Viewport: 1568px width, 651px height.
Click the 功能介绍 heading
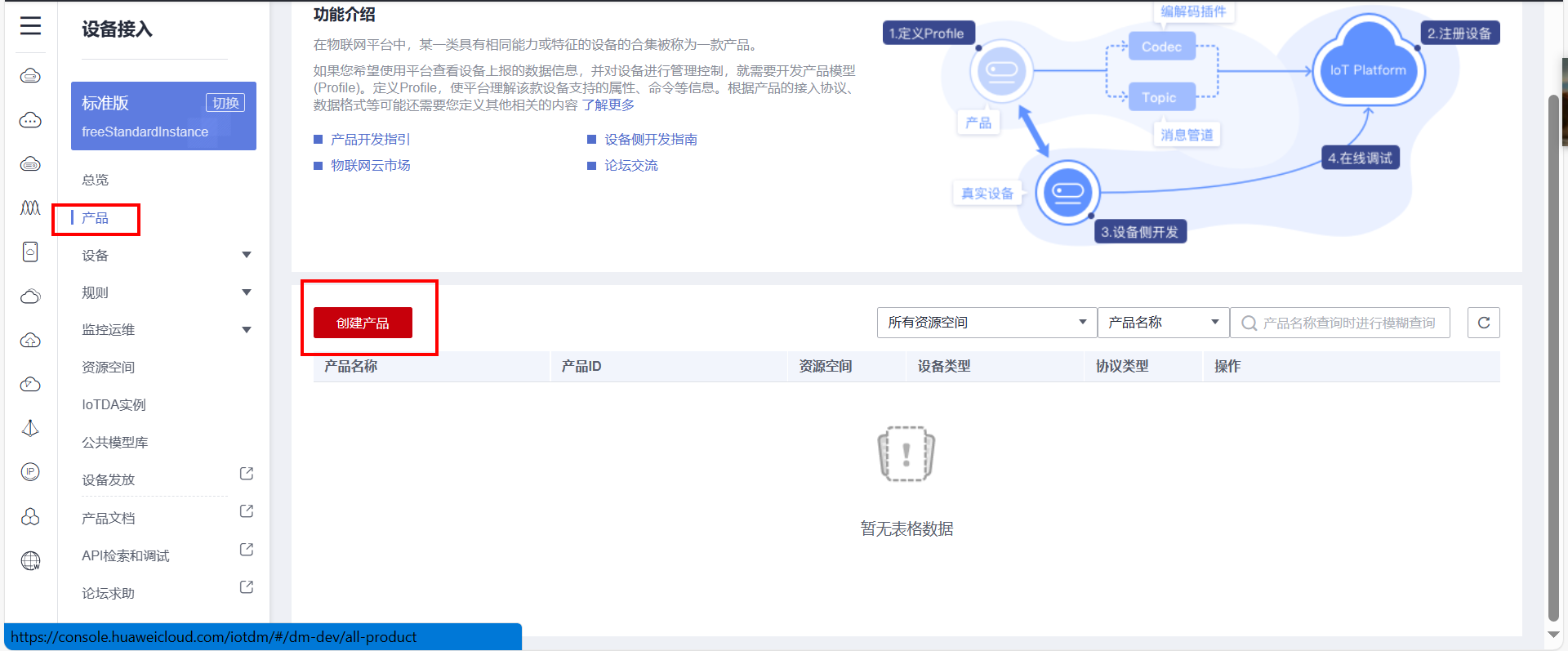click(x=345, y=15)
